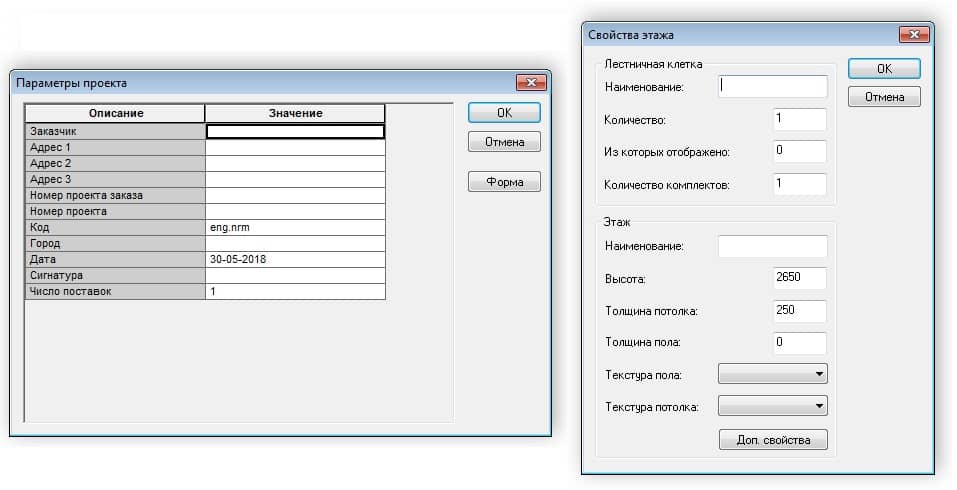The height and width of the screenshot is (490, 957).
Task: Expand the Текстура потолка dropdown
Action: point(773,406)
